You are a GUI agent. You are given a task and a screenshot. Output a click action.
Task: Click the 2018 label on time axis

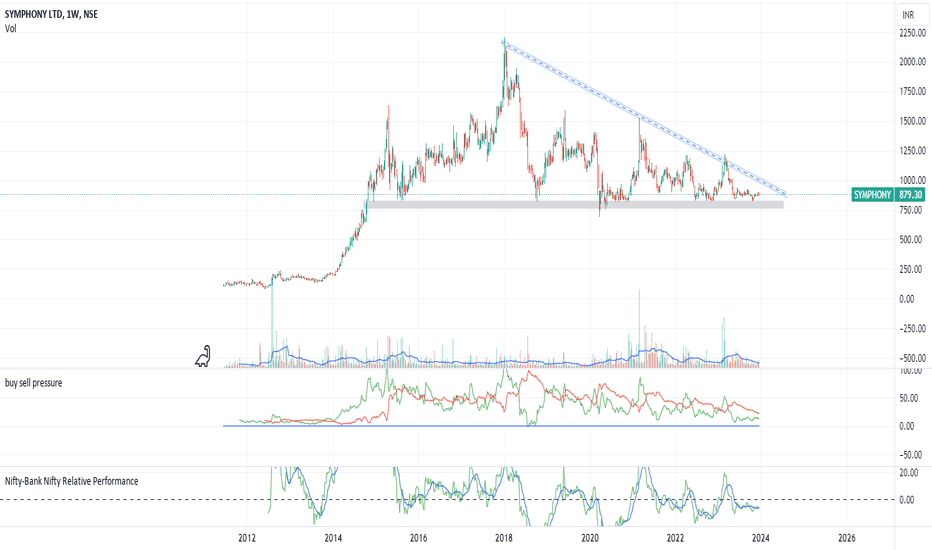click(x=504, y=538)
